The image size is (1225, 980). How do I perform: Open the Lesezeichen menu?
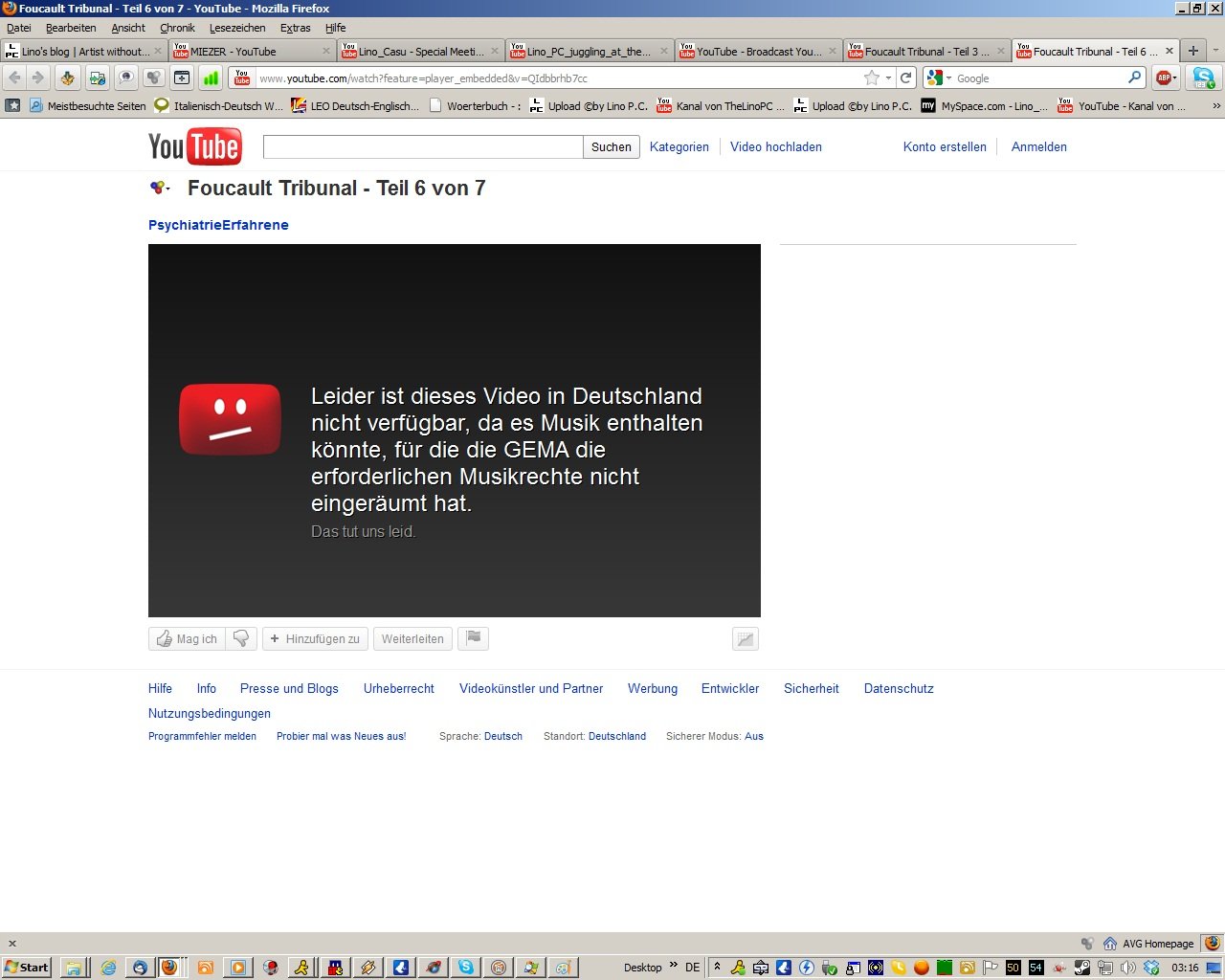click(237, 28)
